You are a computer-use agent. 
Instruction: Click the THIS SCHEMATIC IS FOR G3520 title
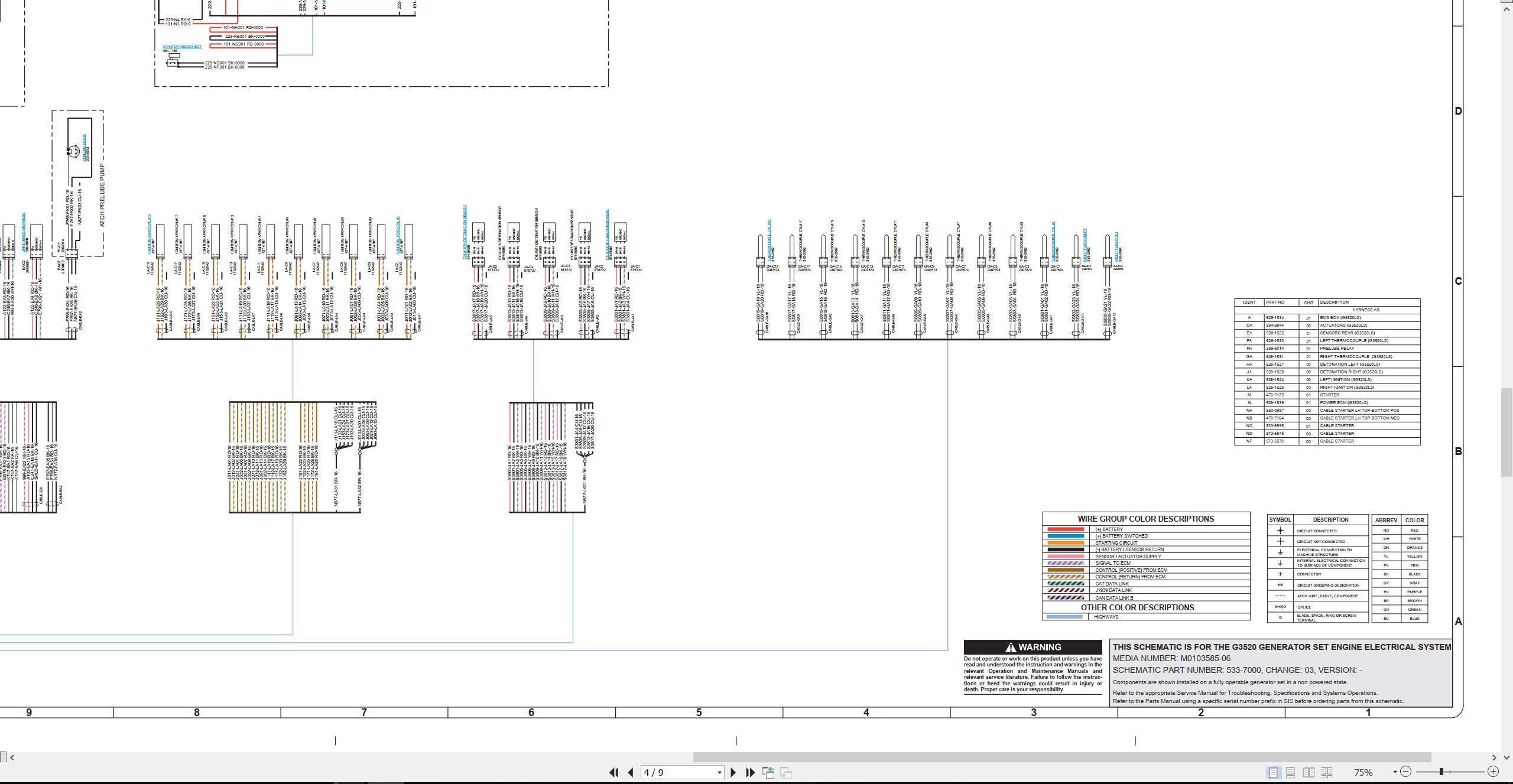(1281, 647)
